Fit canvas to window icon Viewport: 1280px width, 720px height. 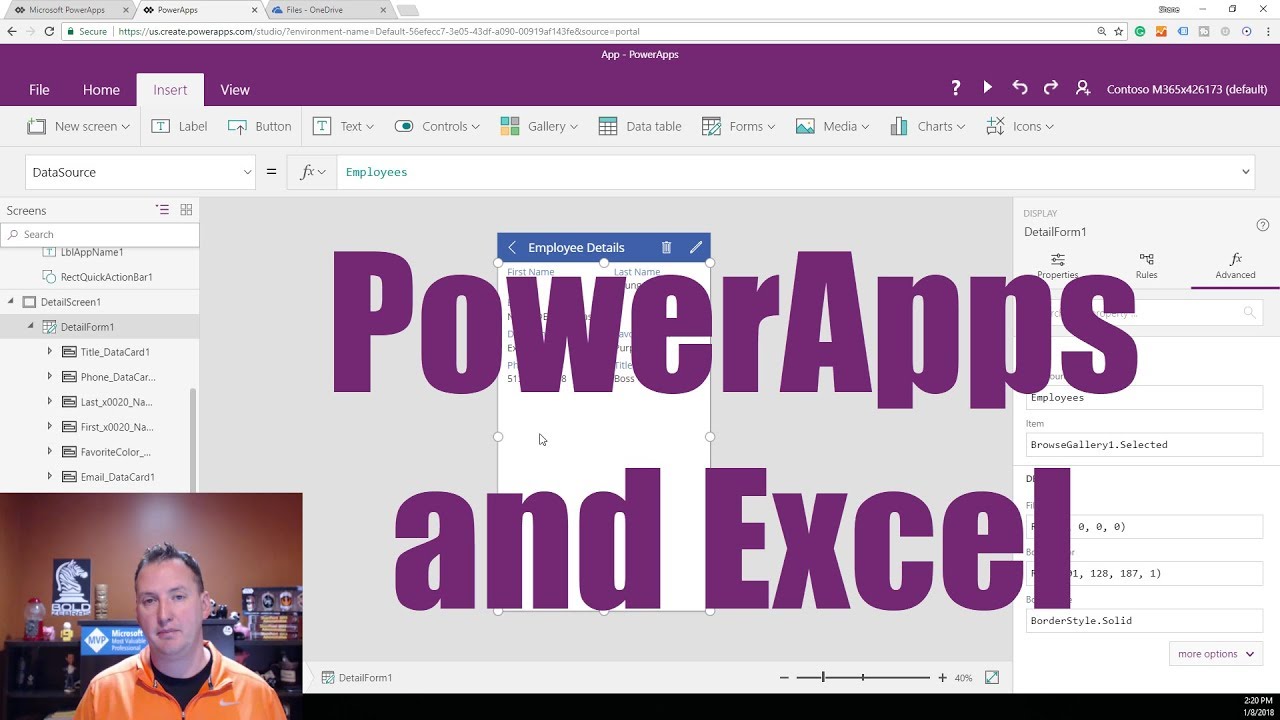click(992, 677)
